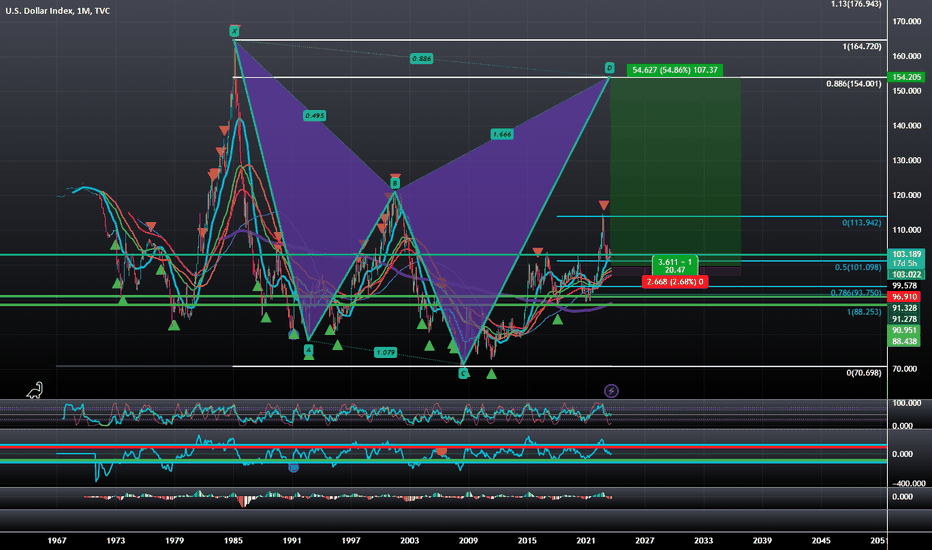Screen dimensions: 932x550
Task: Click the 0.886 ratio label on the XD line
Action: (421, 58)
